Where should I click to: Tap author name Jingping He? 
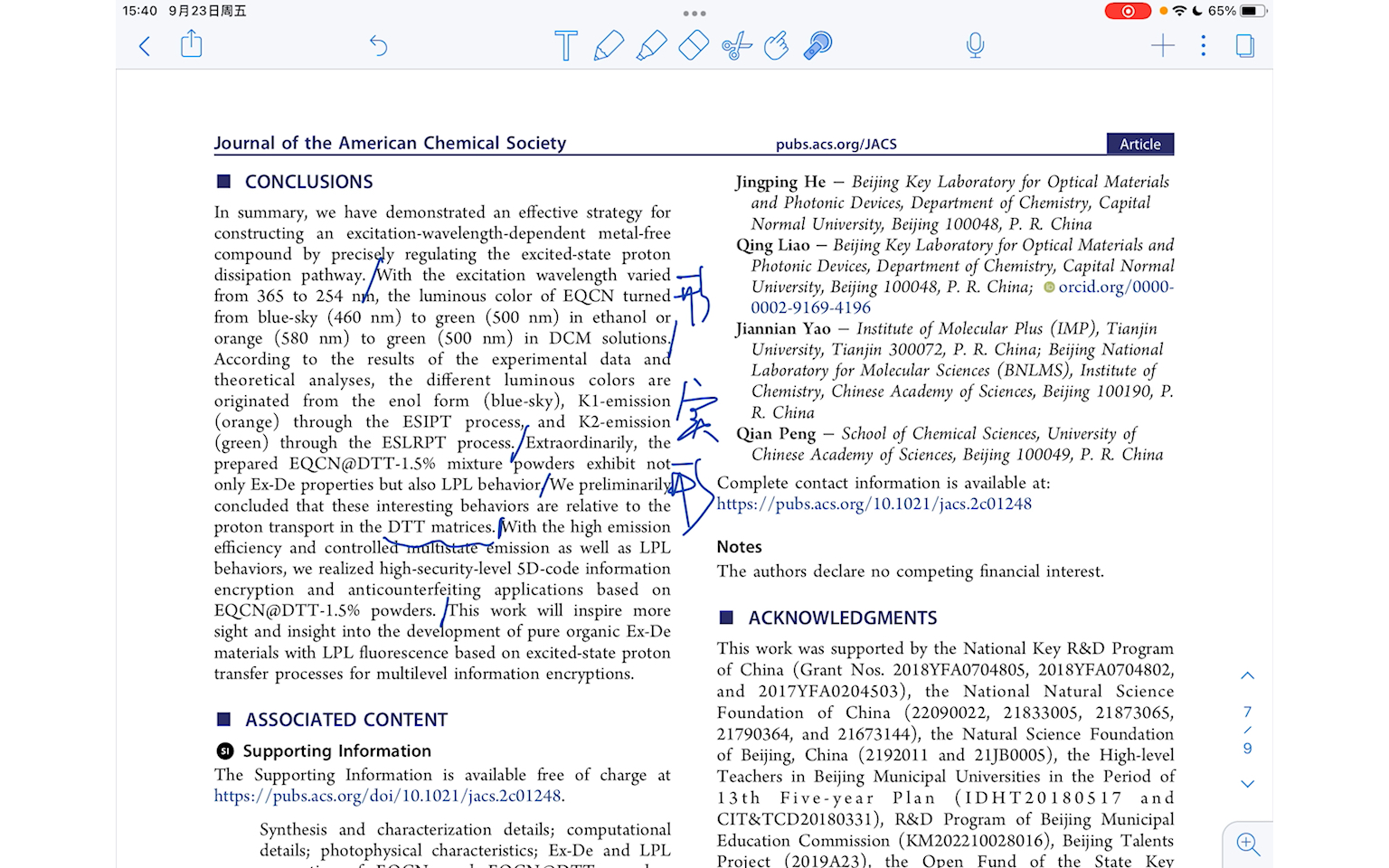tap(780, 183)
